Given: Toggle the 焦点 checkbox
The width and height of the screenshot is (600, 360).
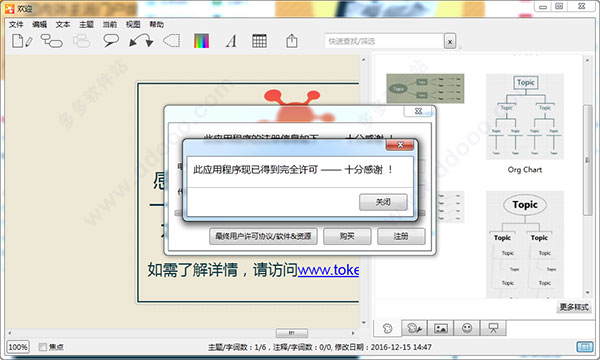Looking at the screenshot, I should (43, 347).
